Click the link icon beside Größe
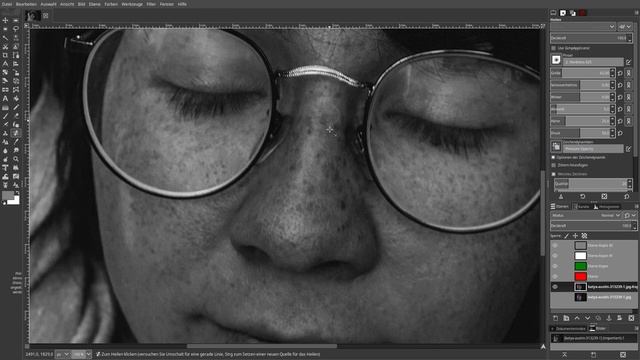640x360 pixels. point(629,73)
